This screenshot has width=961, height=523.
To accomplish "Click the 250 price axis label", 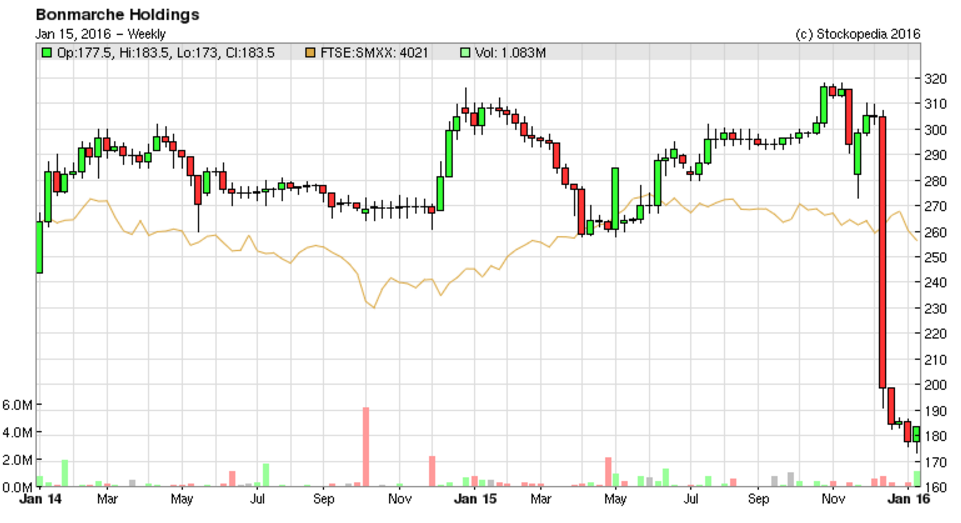I will tap(936, 258).
